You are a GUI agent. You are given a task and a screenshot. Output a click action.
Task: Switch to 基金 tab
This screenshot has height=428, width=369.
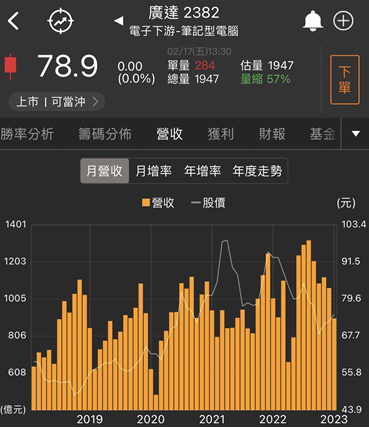[x=323, y=134]
